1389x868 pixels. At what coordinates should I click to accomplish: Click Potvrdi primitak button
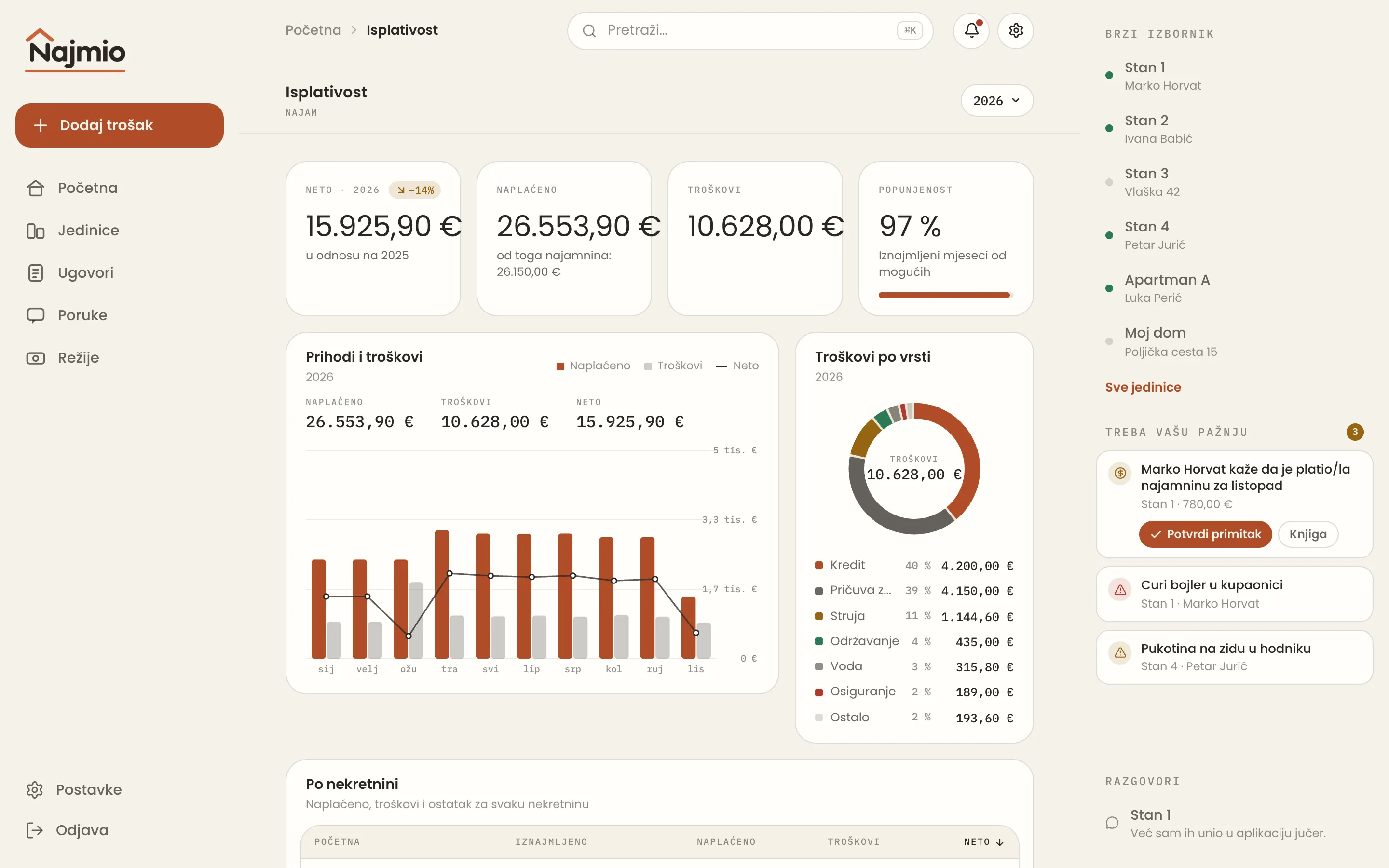1205,534
